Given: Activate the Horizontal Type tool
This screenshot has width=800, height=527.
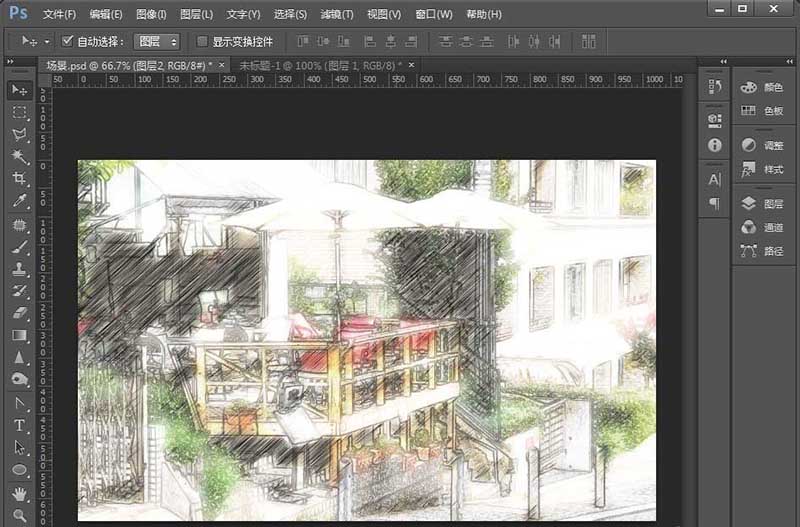Looking at the screenshot, I should pyautogui.click(x=19, y=425).
